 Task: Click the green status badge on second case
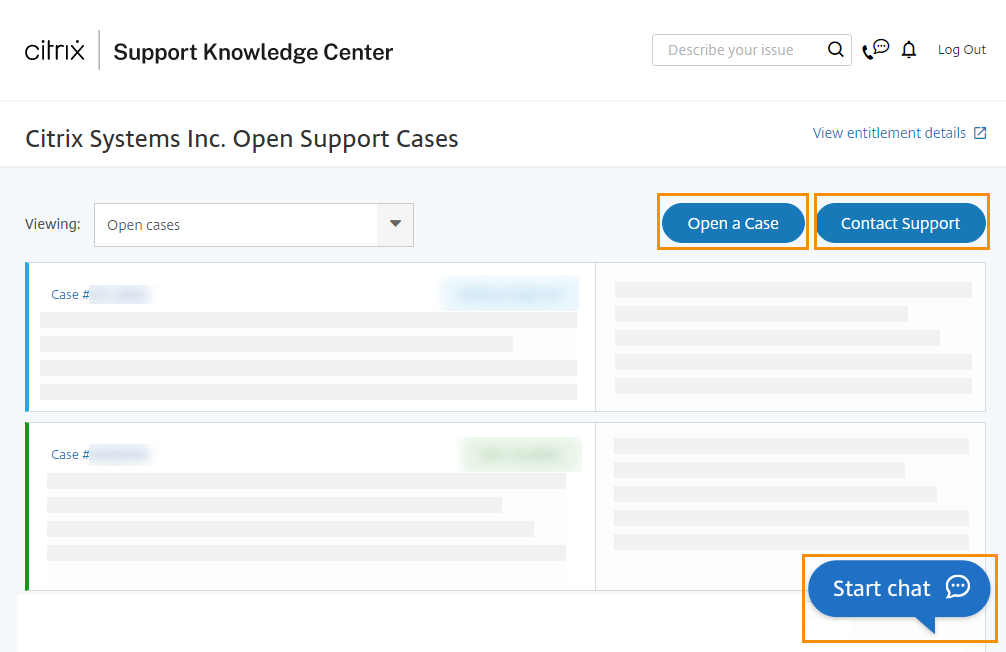tap(522, 454)
